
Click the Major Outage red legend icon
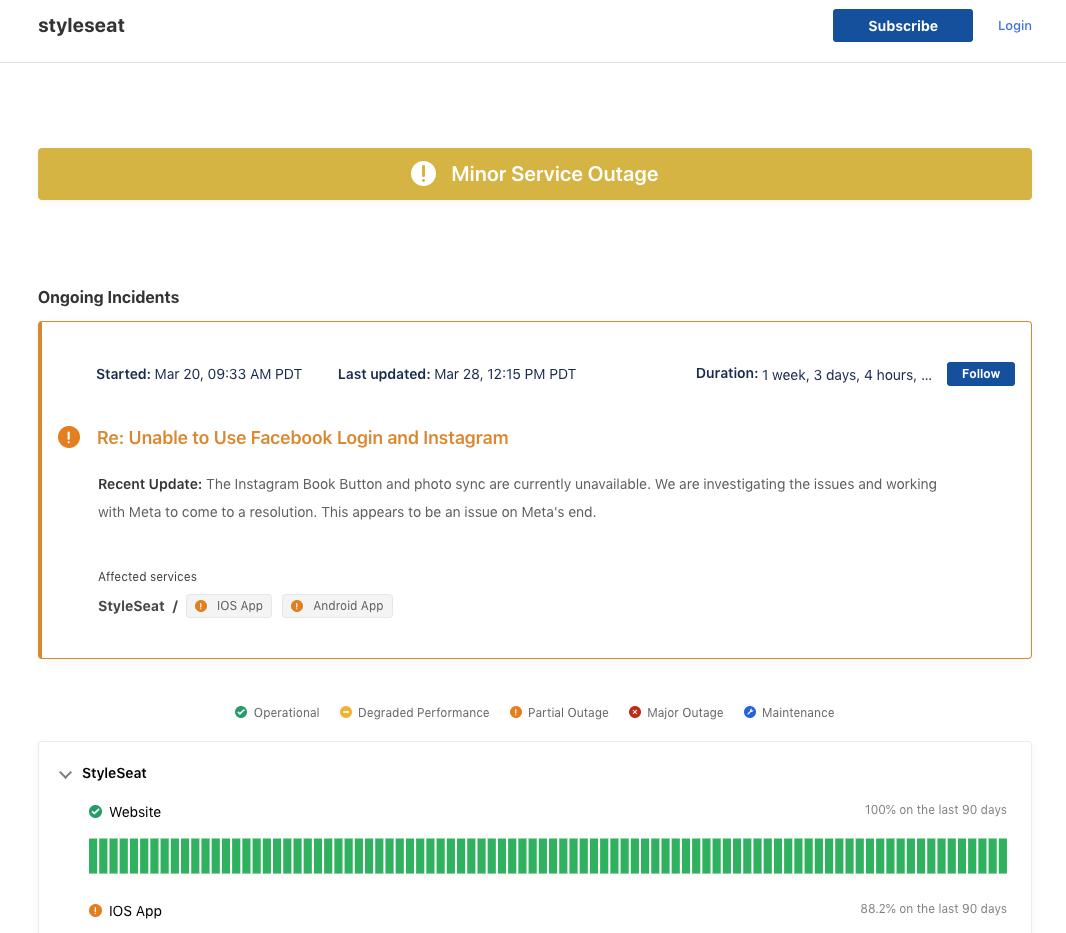pos(634,712)
